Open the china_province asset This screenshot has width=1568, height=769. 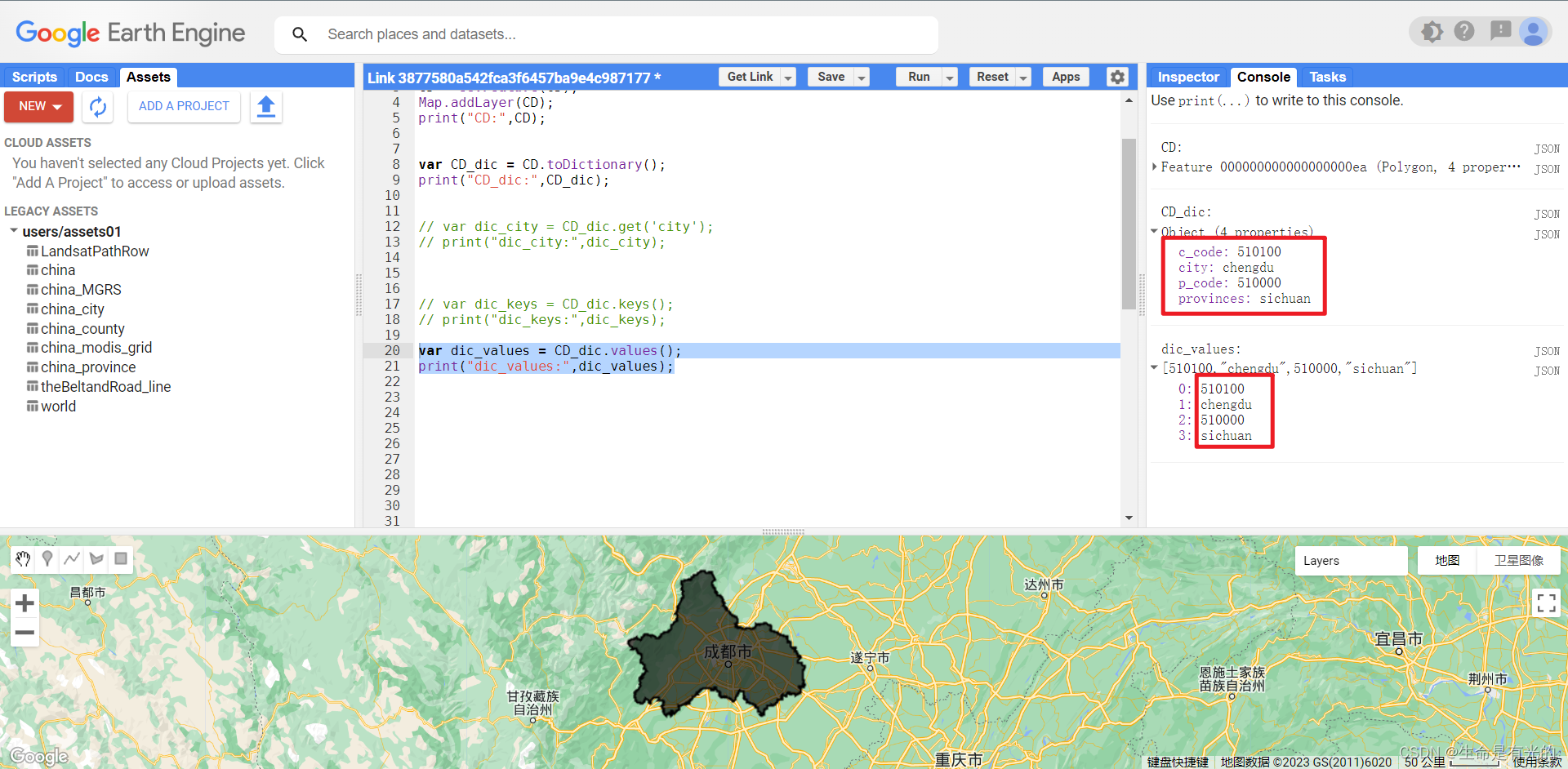88,367
